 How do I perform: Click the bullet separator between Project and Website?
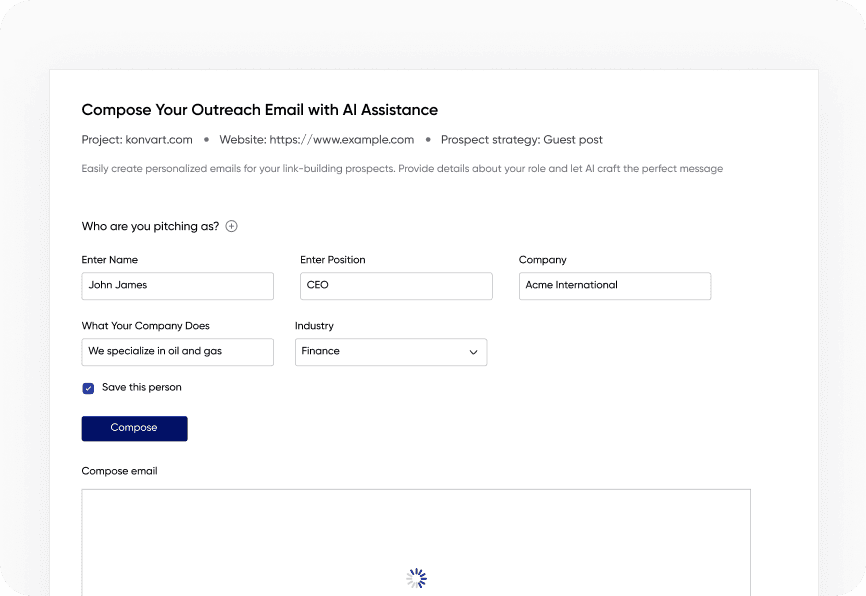click(x=204, y=140)
